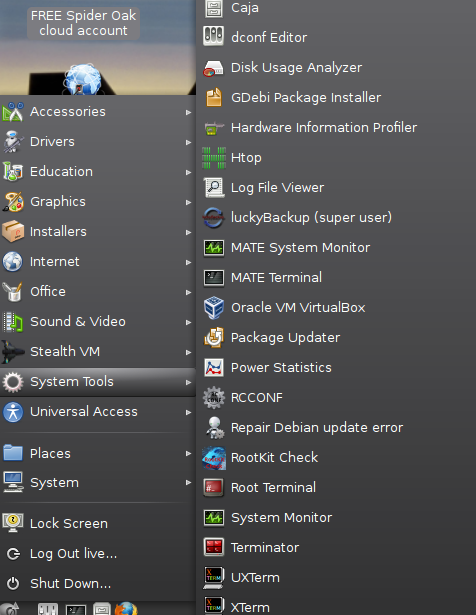476x615 pixels.
Task: Click the luckyBackup sync icon
Action: [x=214, y=218]
